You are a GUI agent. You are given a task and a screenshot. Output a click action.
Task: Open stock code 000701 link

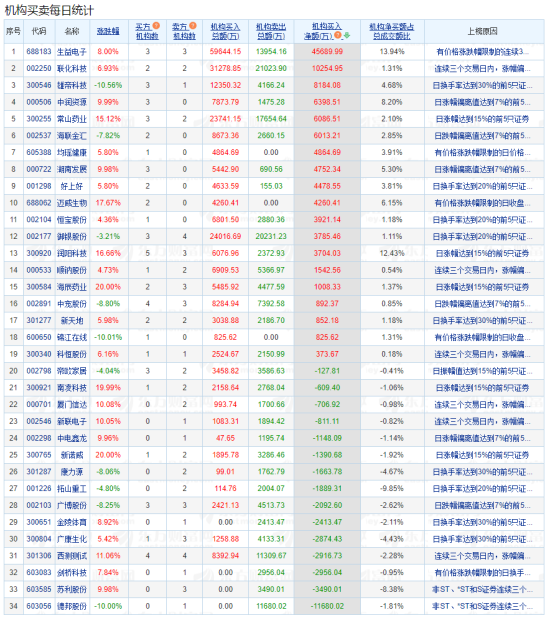39,404
